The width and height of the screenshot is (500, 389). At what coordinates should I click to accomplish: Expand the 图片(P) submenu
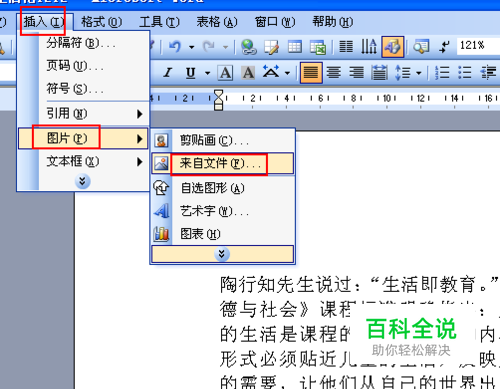(83, 138)
